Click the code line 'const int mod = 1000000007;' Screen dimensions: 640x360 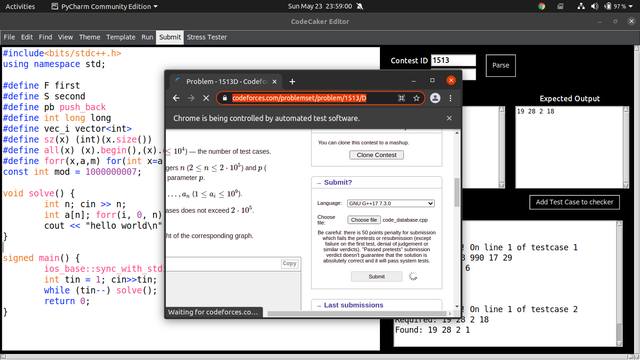[x=72, y=172]
